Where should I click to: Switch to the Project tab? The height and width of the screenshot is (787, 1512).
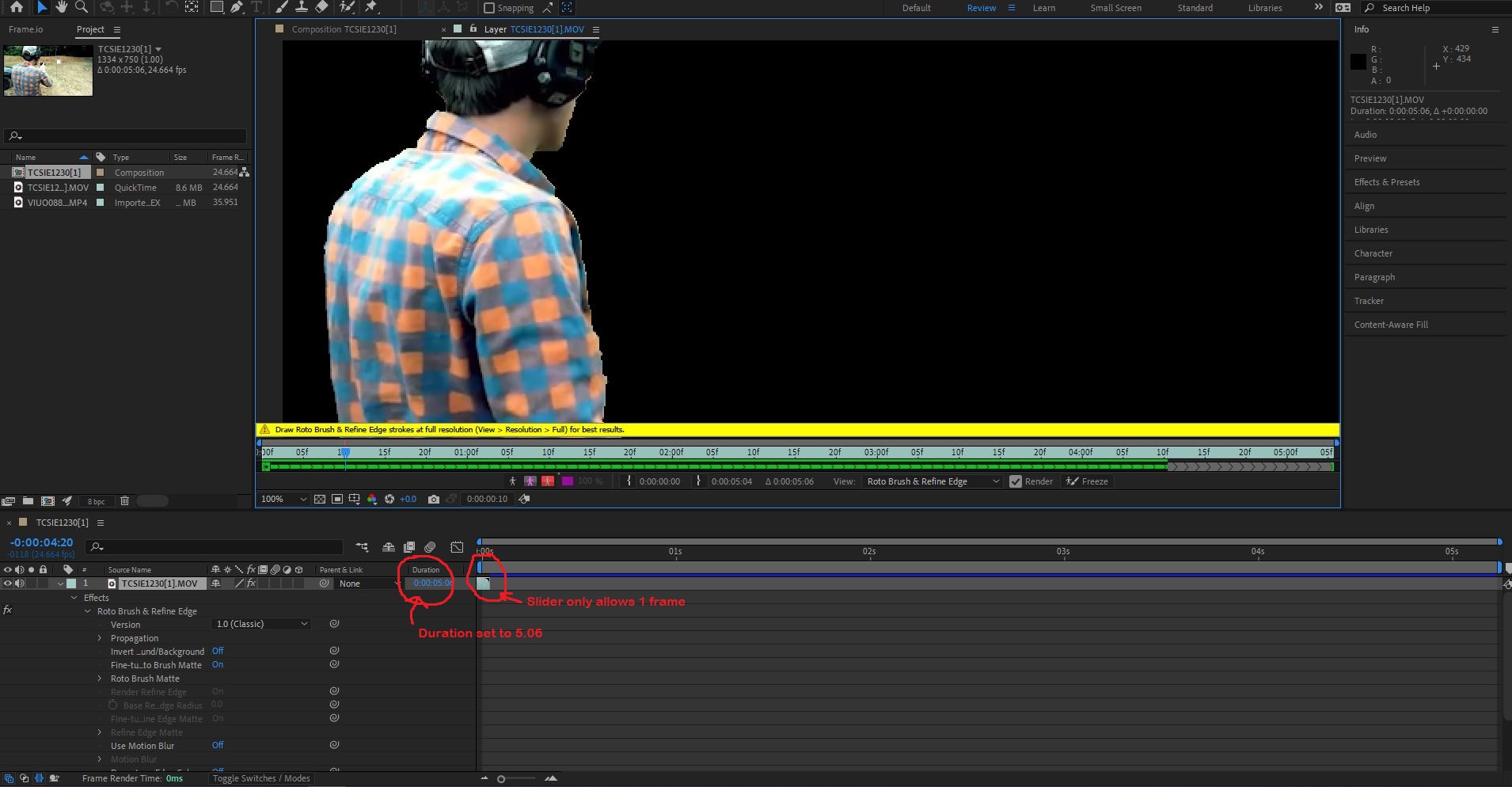[x=90, y=29]
